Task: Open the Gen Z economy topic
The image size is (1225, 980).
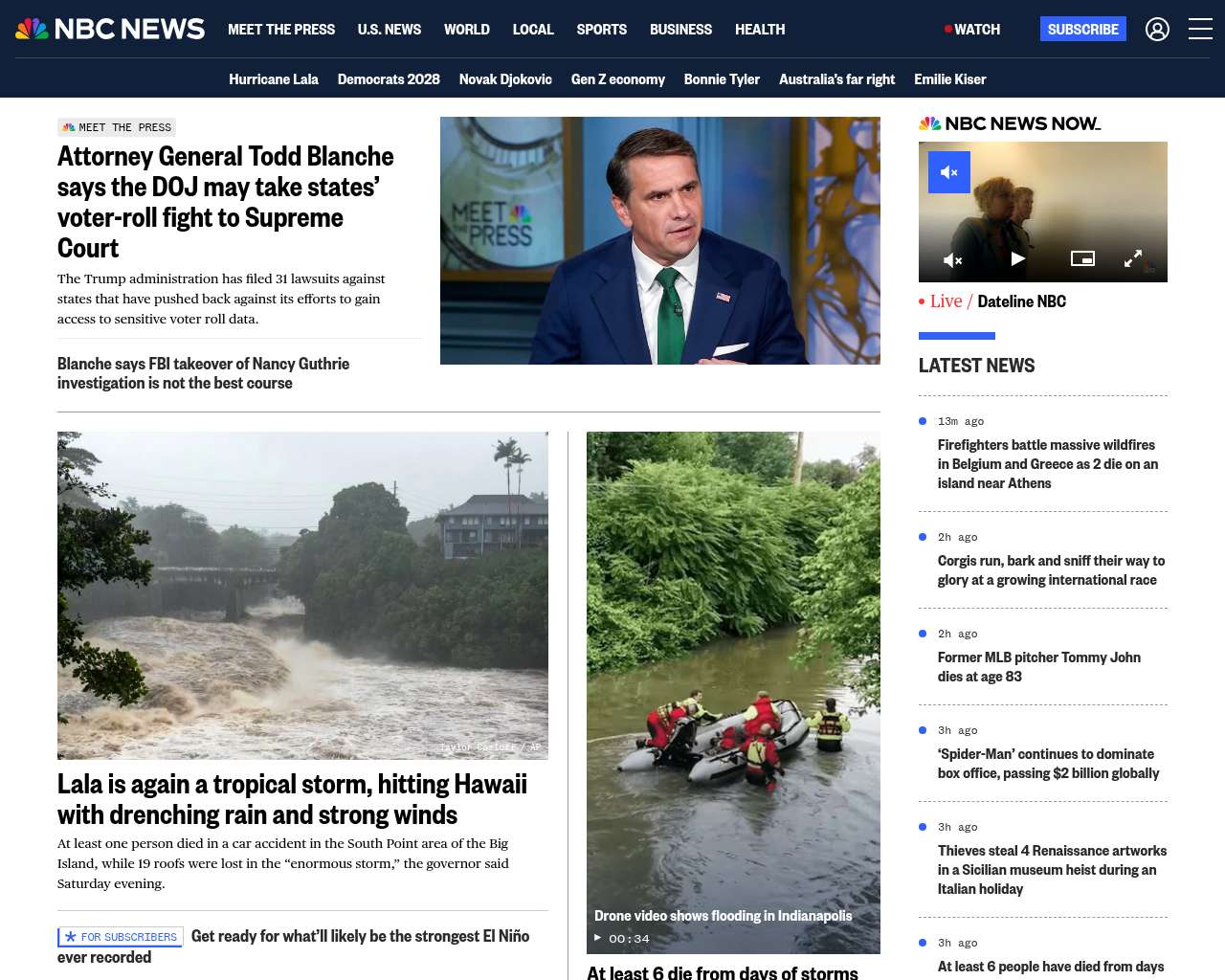Action: (x=618, y=79)
